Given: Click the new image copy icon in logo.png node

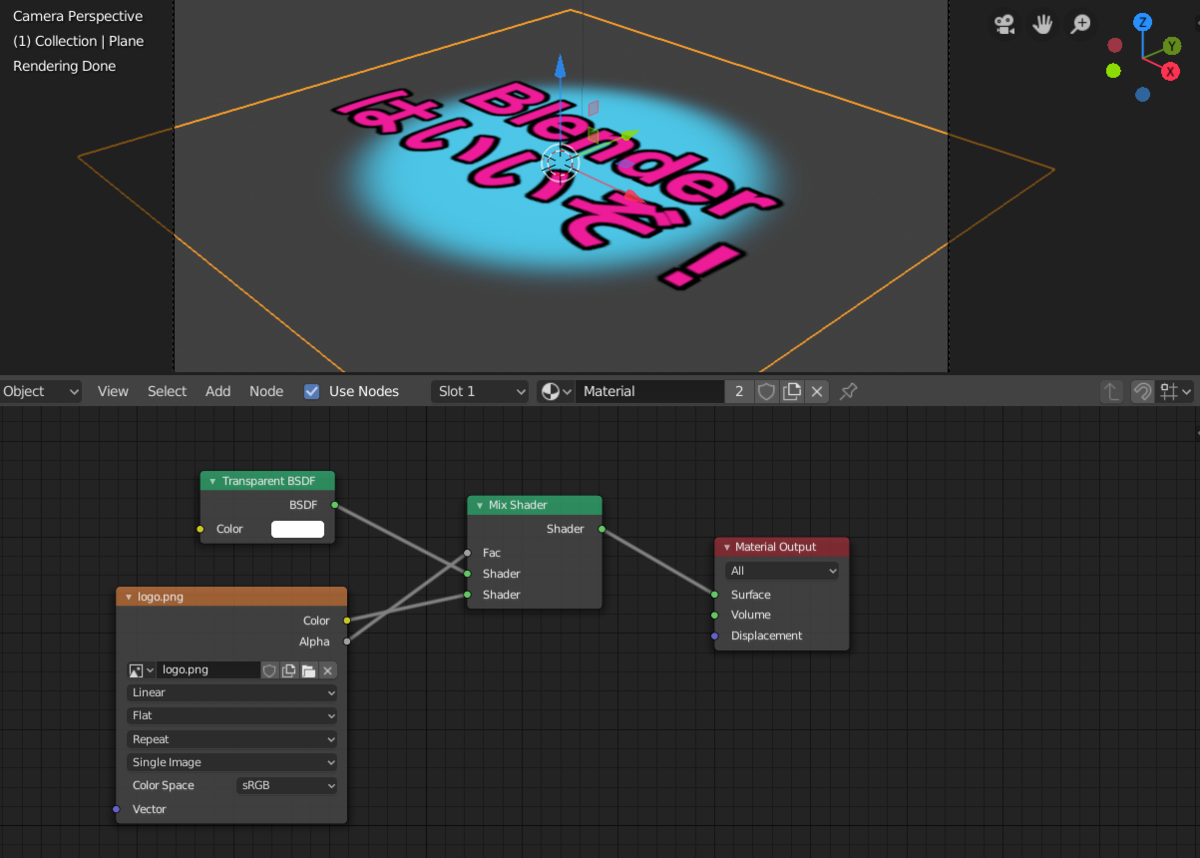Looking at the screenshot, I should (289, 670).
